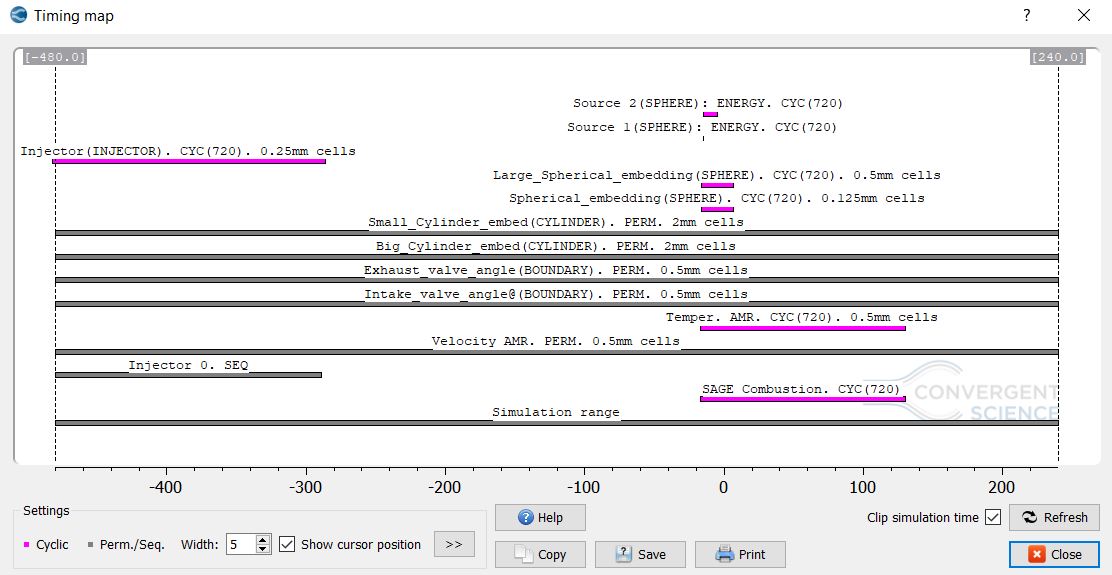
Task: Increase Width value with up arrow
Action: 263,540
